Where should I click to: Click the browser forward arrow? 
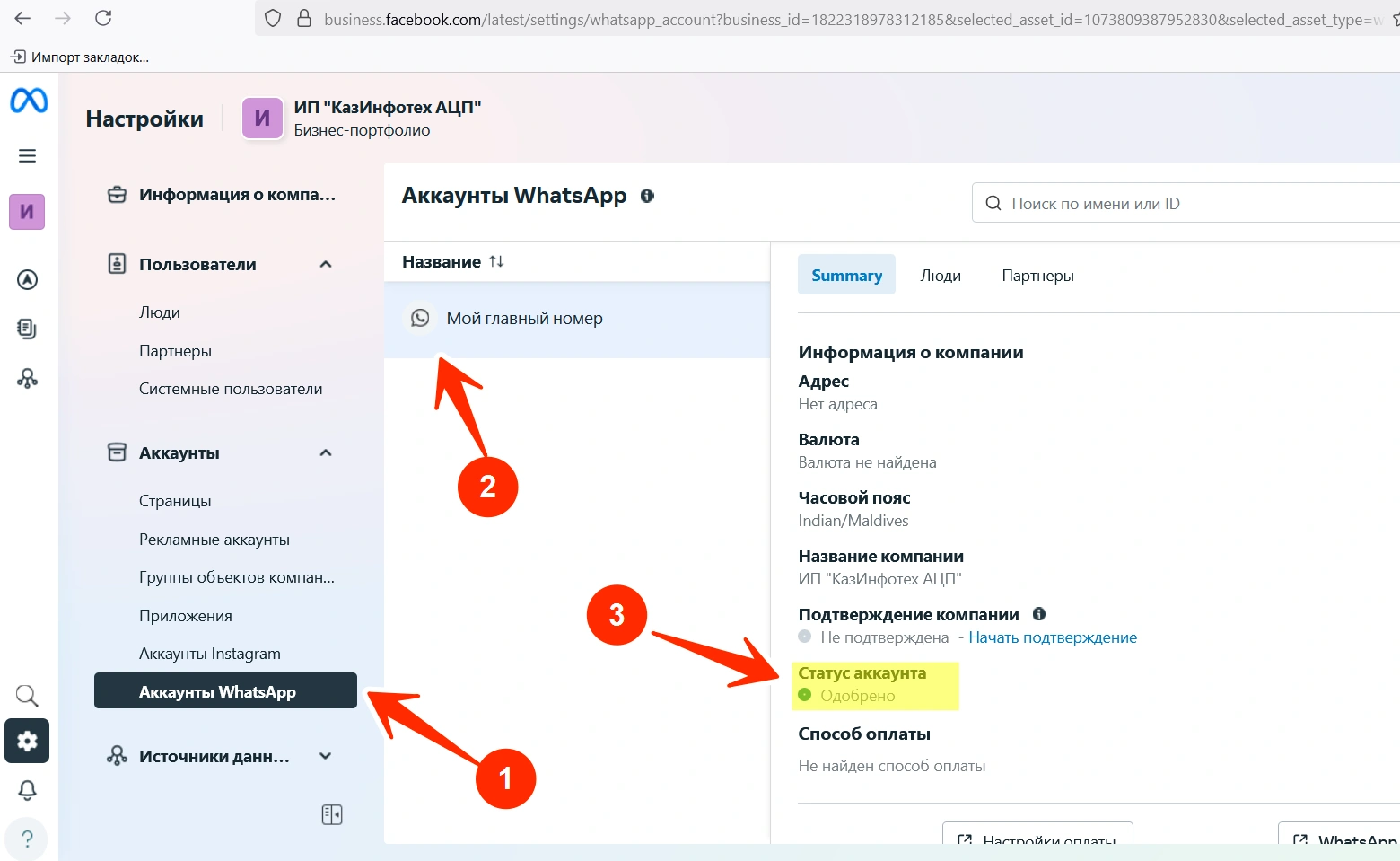pyautogui.click(x=63, y=18)
